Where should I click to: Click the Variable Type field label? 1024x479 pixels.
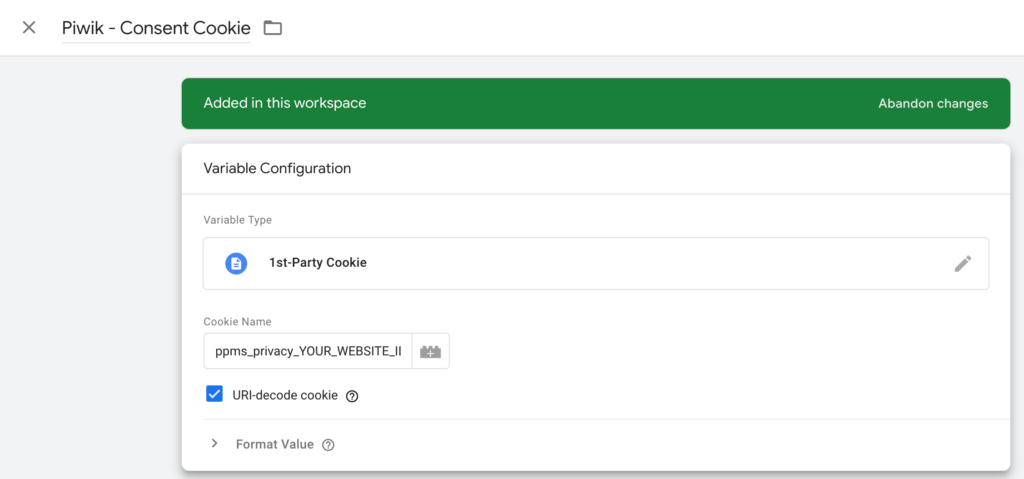[x=238, y=220]
